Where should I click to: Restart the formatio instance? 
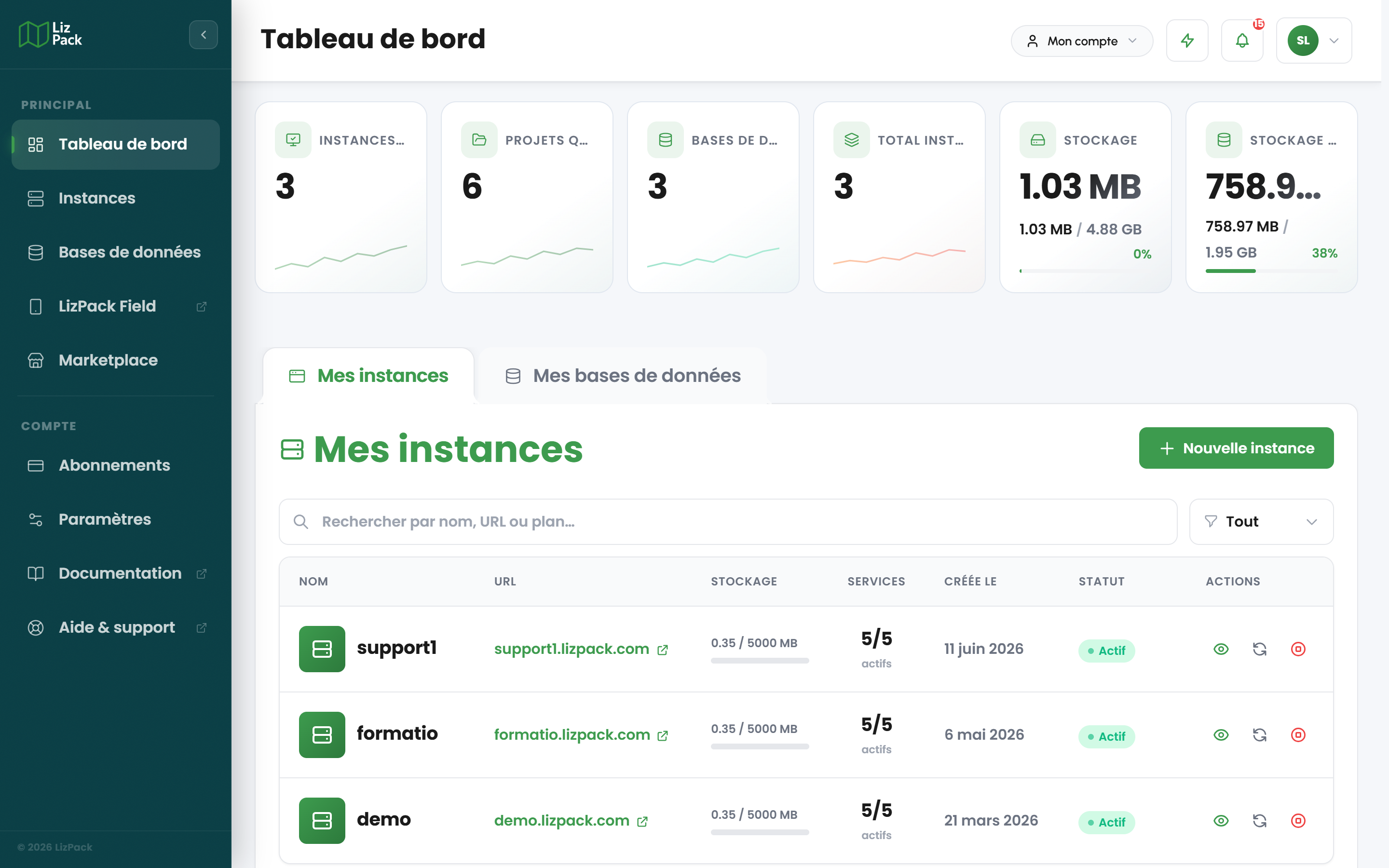(1259, 735)
